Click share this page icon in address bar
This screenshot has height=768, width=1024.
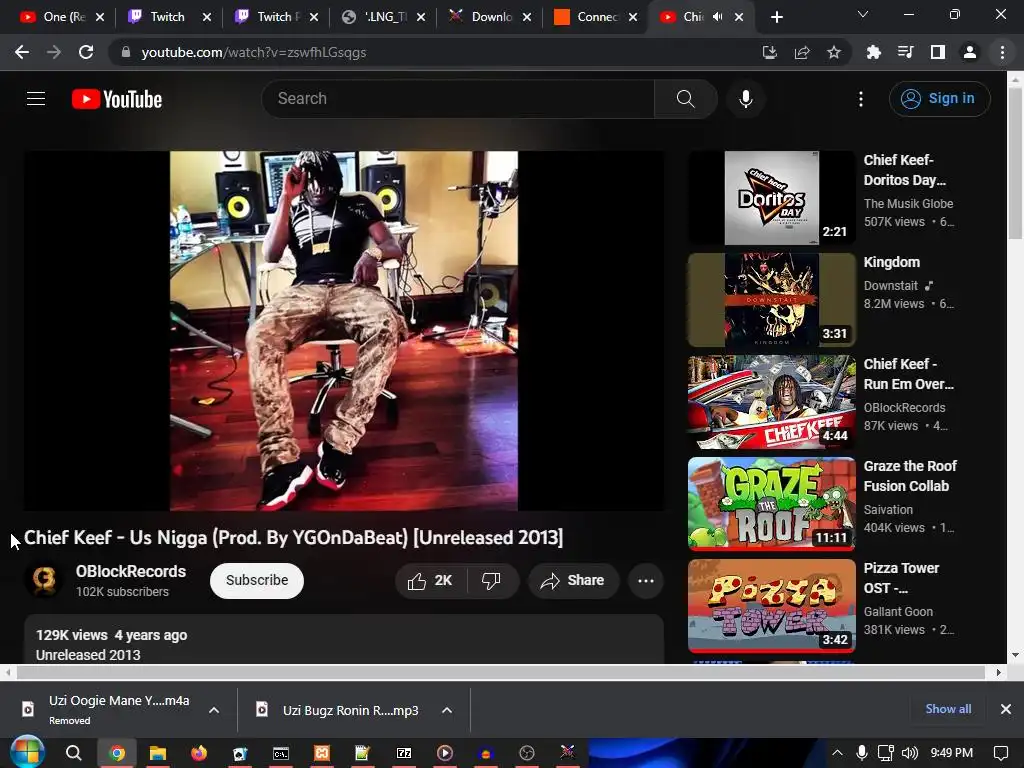pyautogui.click(x=802, y=52)
